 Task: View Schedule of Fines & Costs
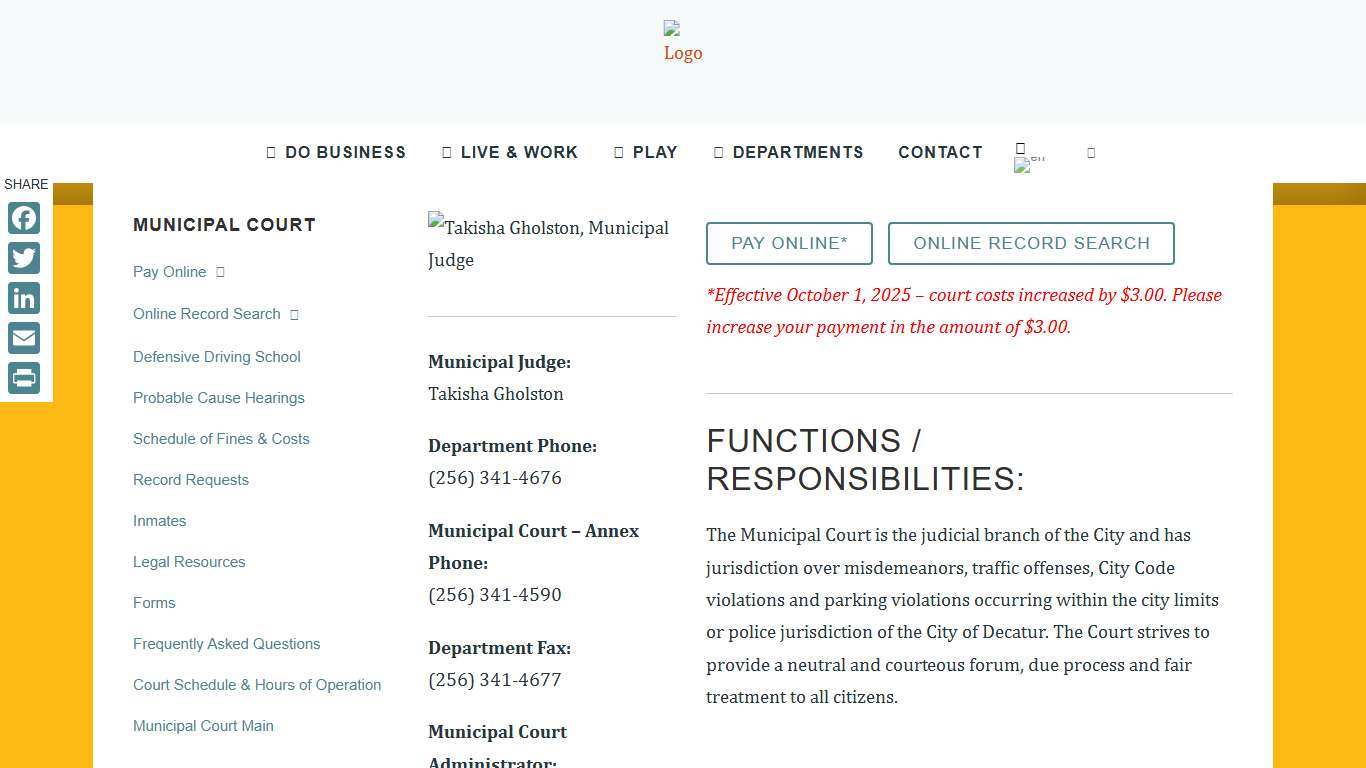tap(221, 439)
